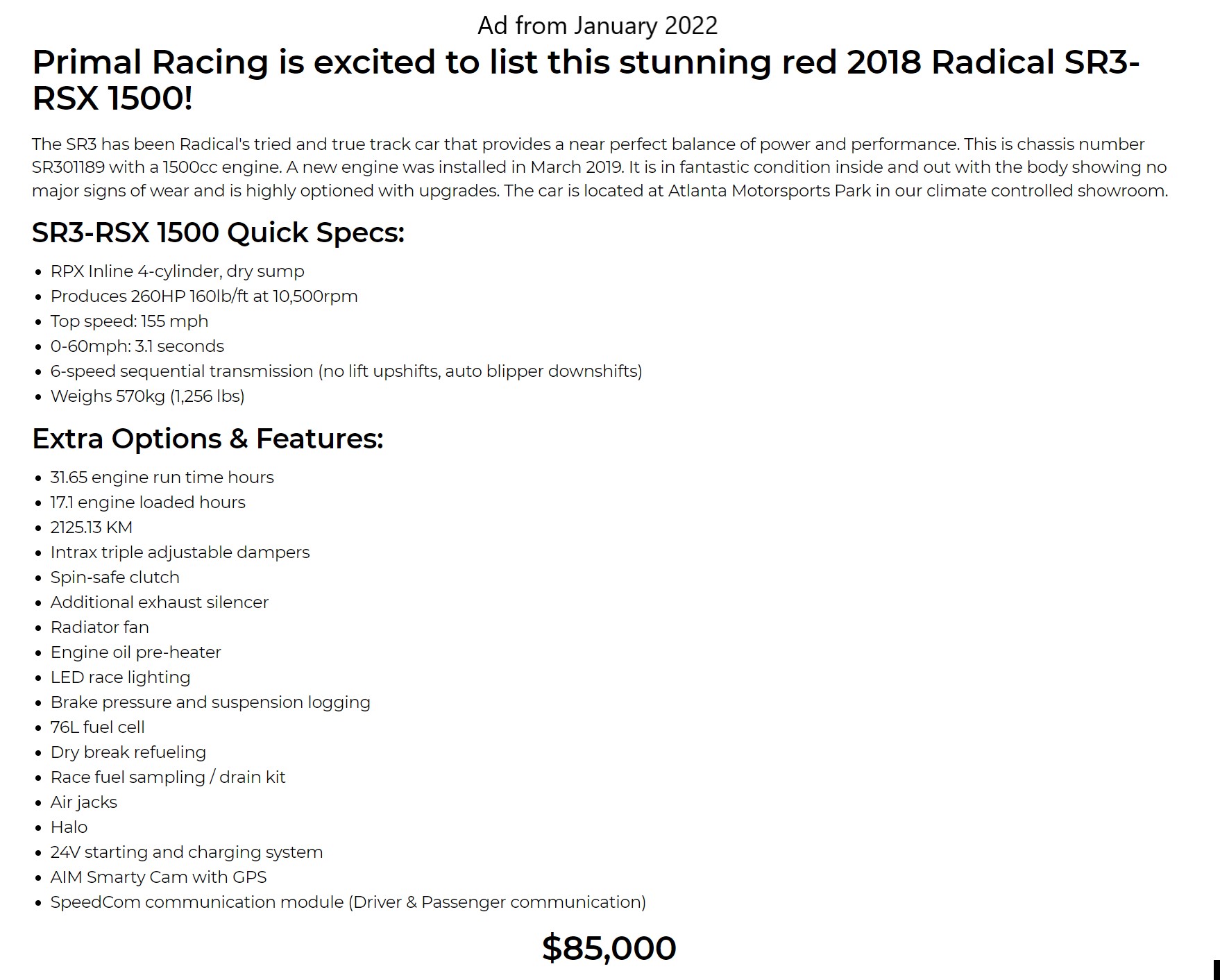1220x980 pixels.
Task: Click the SpeedCom communication module item
Action: click(348, 902)
